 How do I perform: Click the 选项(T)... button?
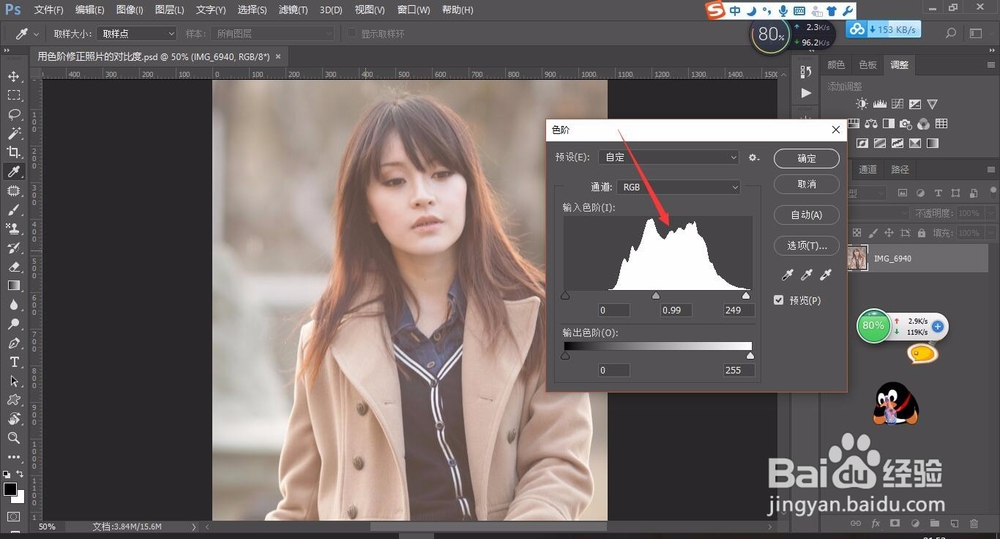click(806, 246)
